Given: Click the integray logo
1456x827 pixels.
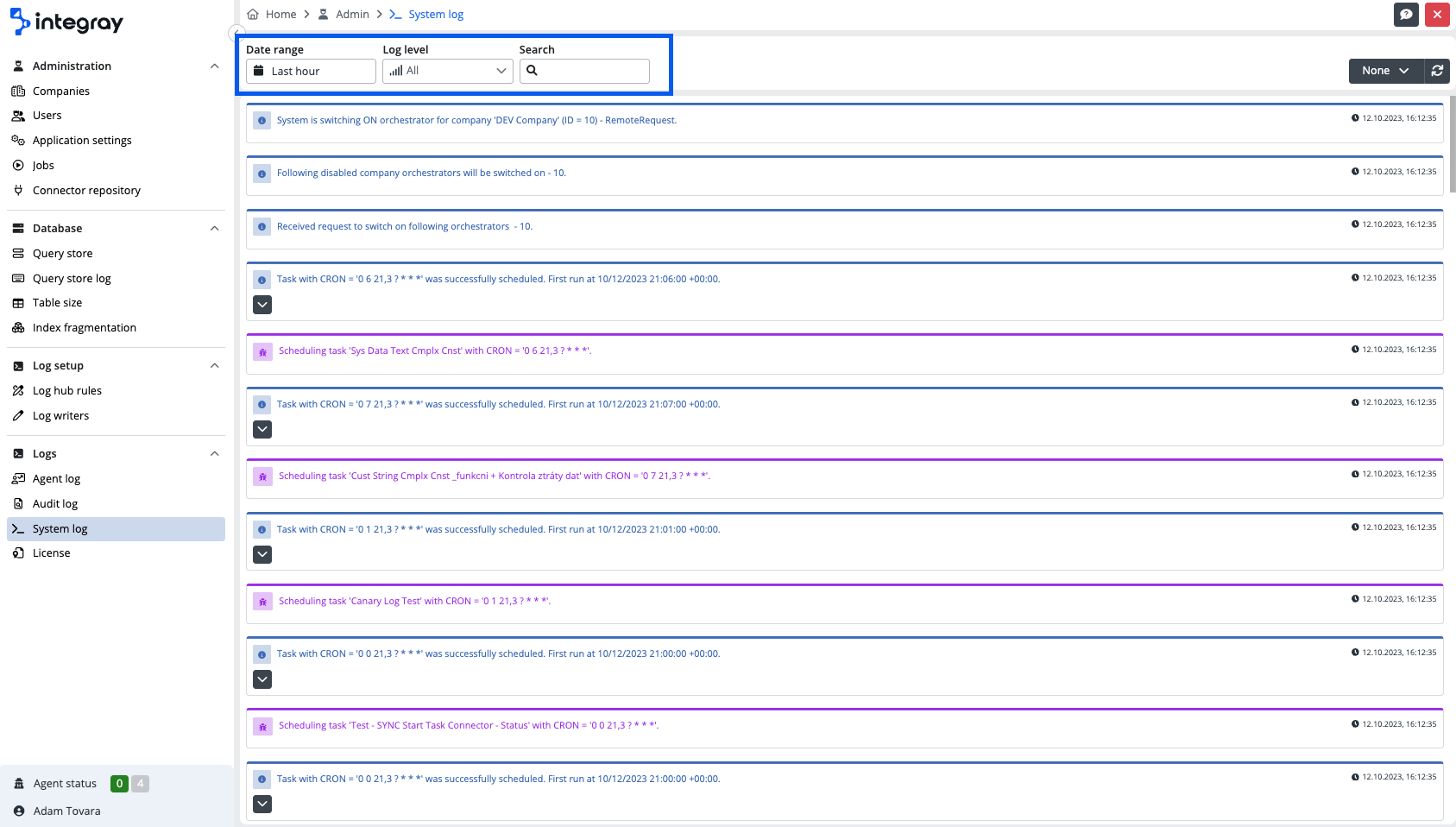Looking at the screenshot, I should pos(66,22).
